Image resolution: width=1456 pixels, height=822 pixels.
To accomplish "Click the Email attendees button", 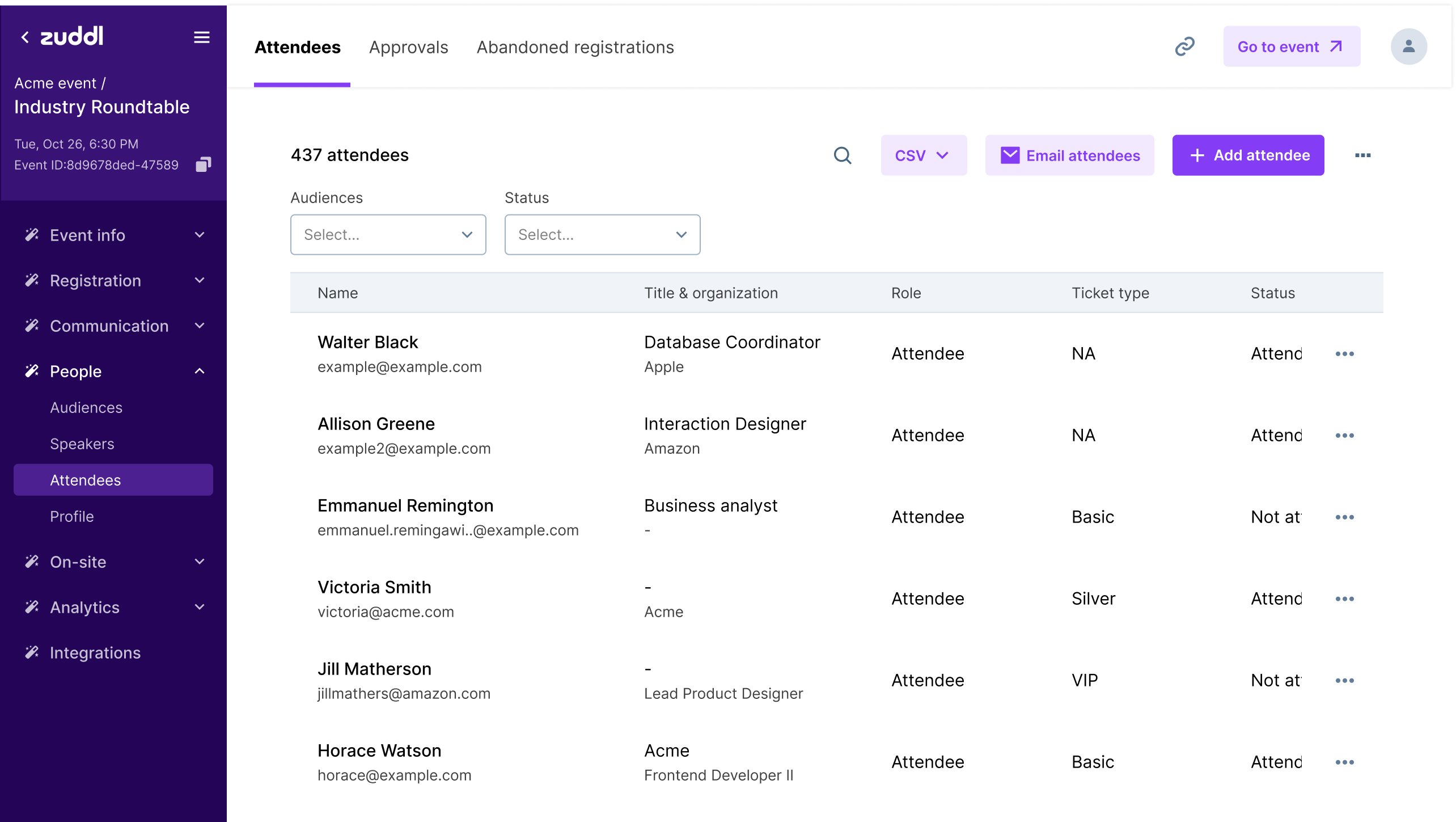I will pyautogui.click(x=1069, y=155).
